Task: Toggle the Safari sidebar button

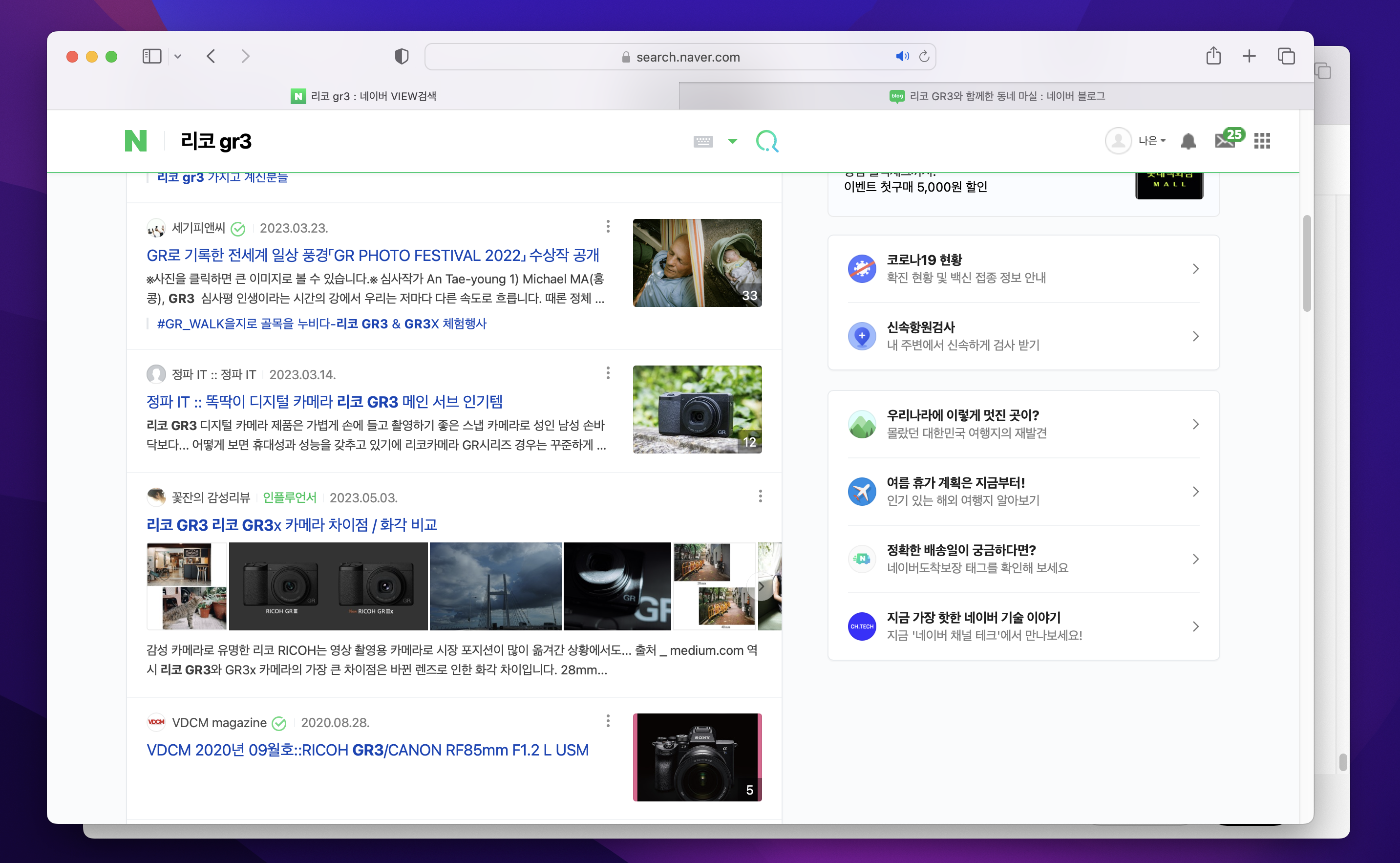Action: 152,56
